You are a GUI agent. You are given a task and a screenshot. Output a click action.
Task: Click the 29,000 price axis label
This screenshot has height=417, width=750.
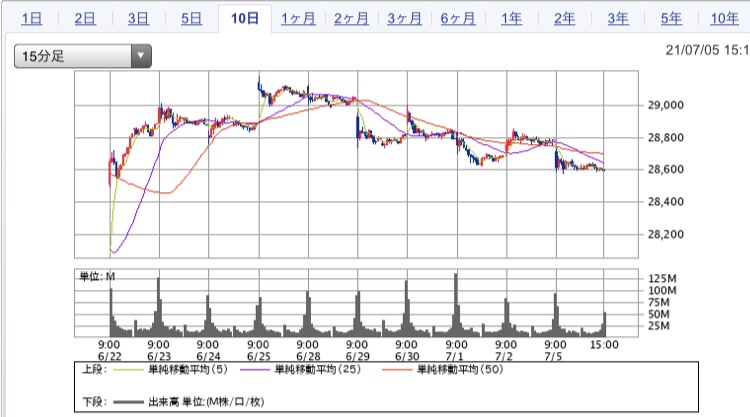[665, 105]
